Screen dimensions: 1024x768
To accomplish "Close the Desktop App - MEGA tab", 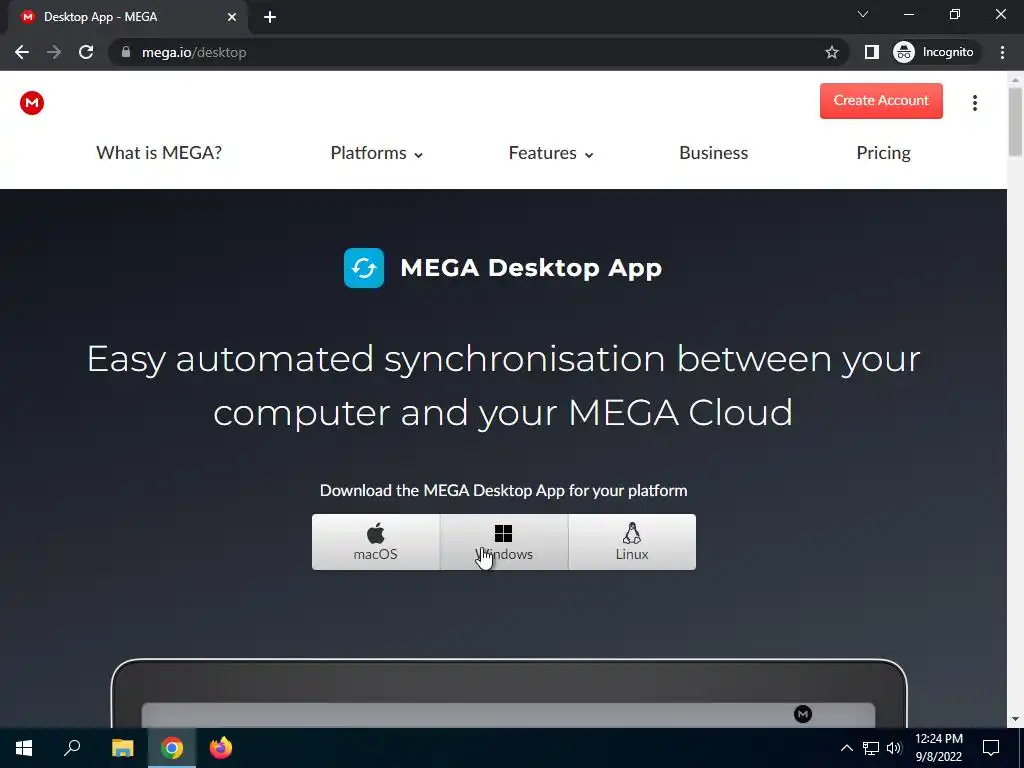I will click(x=232, y=17).
